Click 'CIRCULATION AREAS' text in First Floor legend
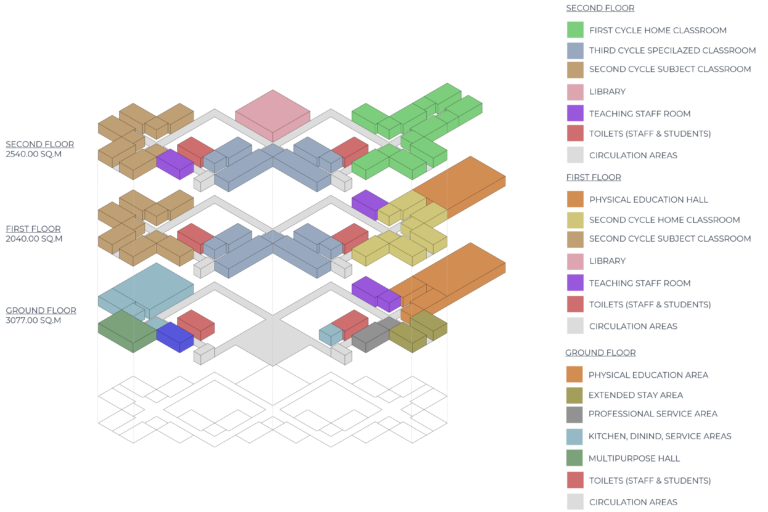Image resolution: width=768 pixels, height=512 pixels. click(x=633, y=326)
